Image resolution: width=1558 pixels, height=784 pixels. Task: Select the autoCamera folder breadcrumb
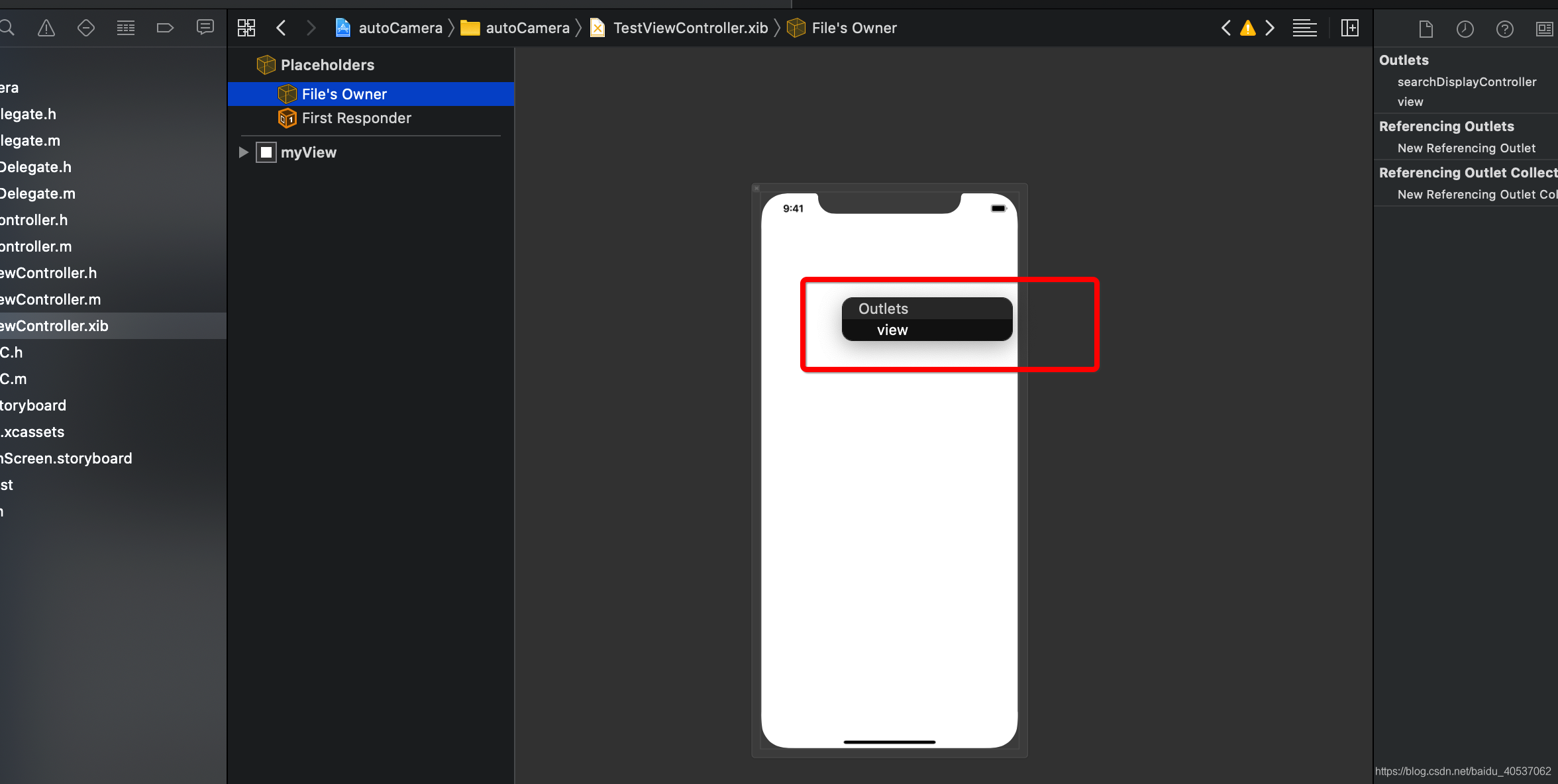[515, 28]
